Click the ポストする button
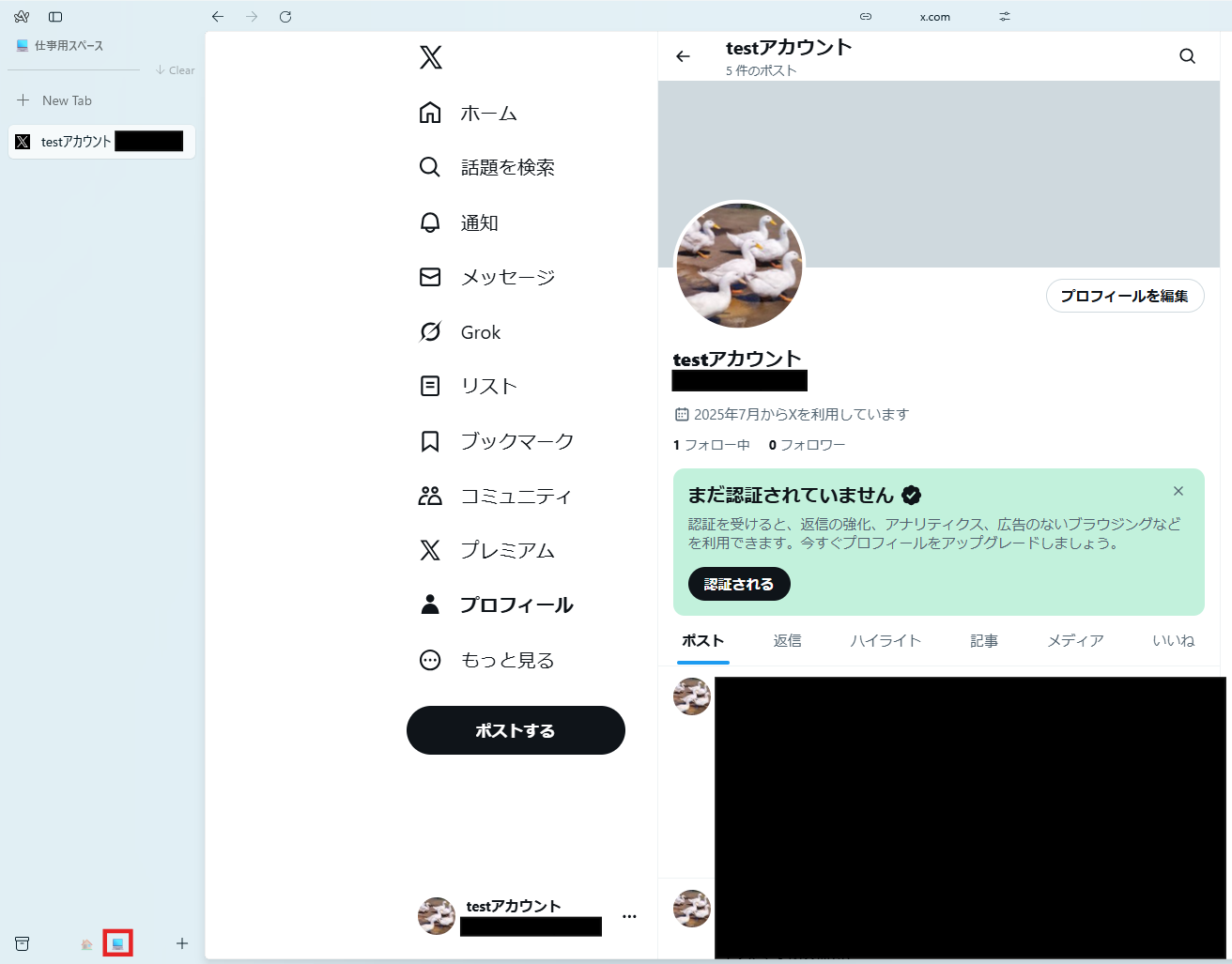Viewport: 1232px width, 964px height. 516,730
